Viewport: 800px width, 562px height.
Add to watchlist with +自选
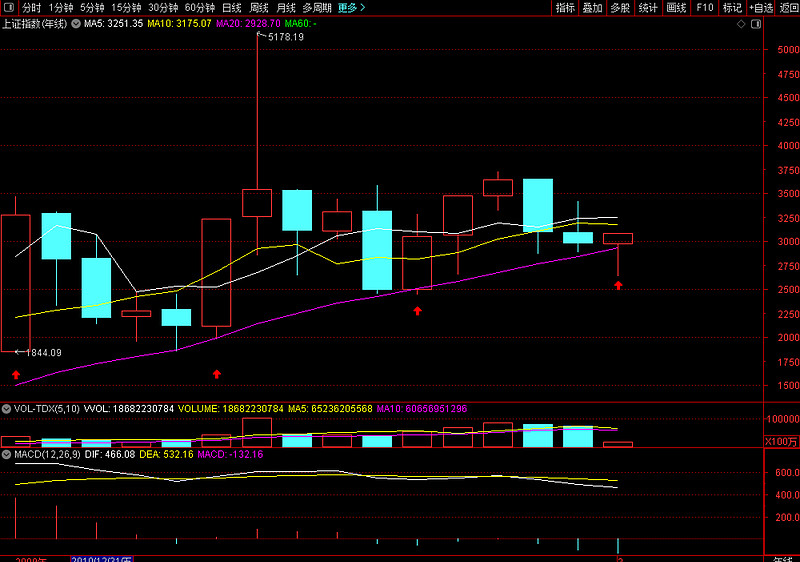coord(761,8)
